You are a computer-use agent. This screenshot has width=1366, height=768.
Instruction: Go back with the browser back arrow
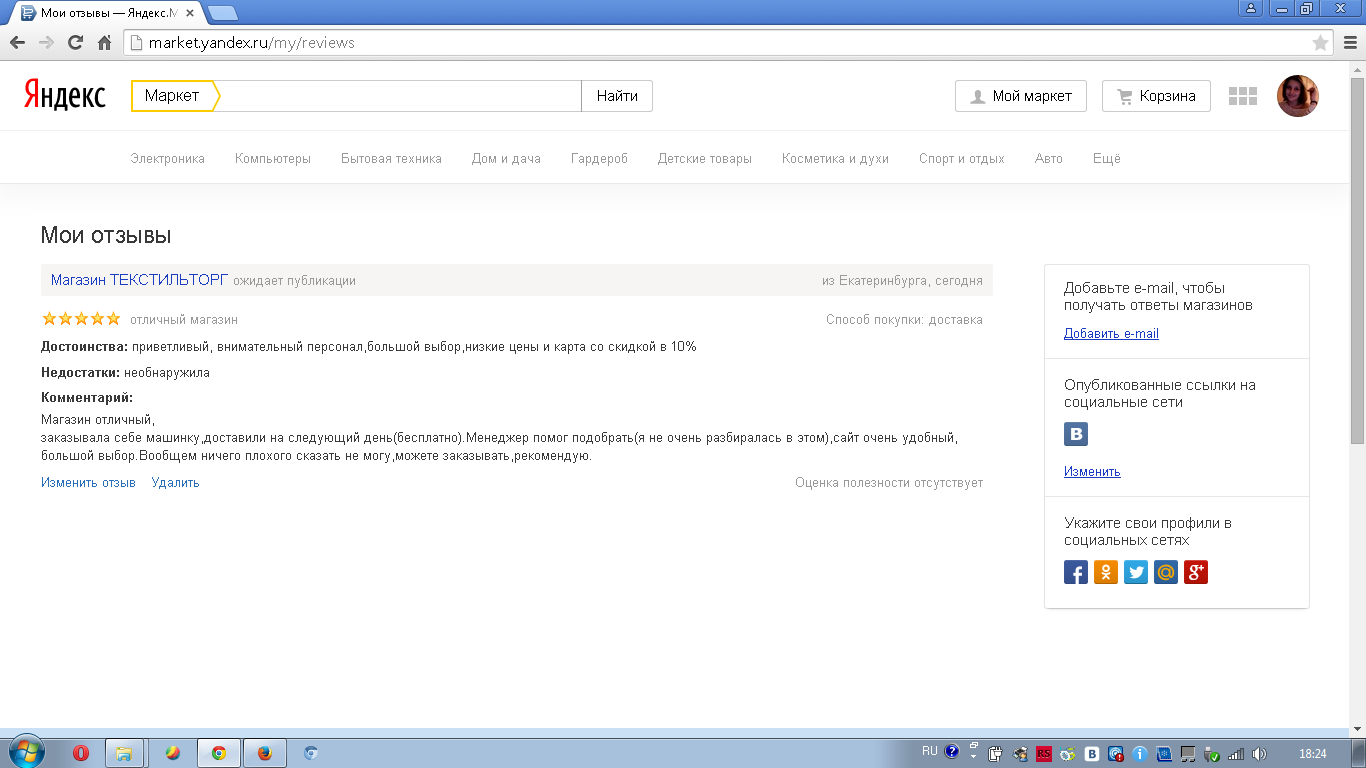17,43
